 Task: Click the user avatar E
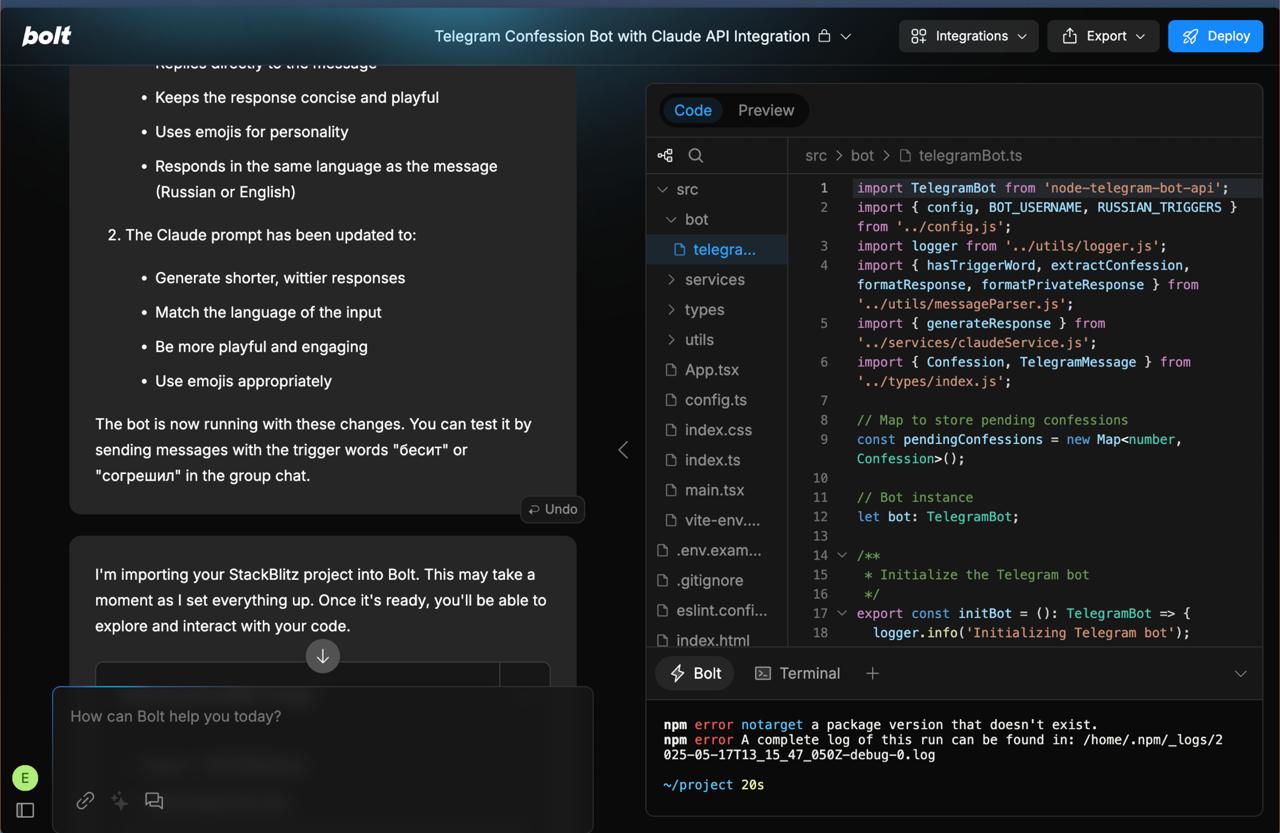point(25,777)
